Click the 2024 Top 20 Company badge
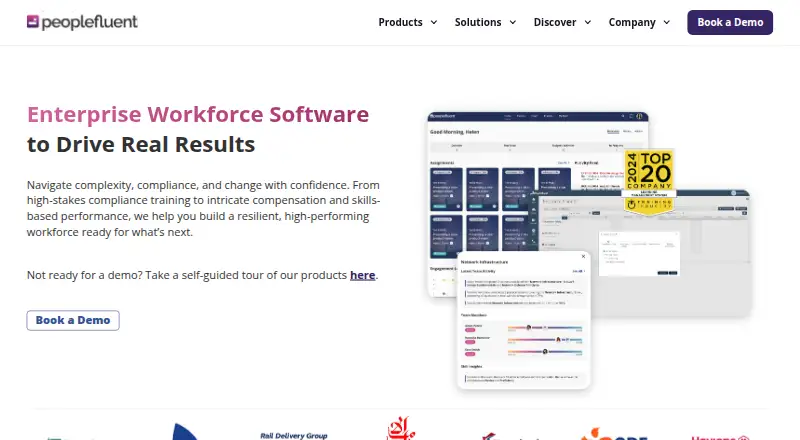800x440 pixels. [x=649, y=182]
